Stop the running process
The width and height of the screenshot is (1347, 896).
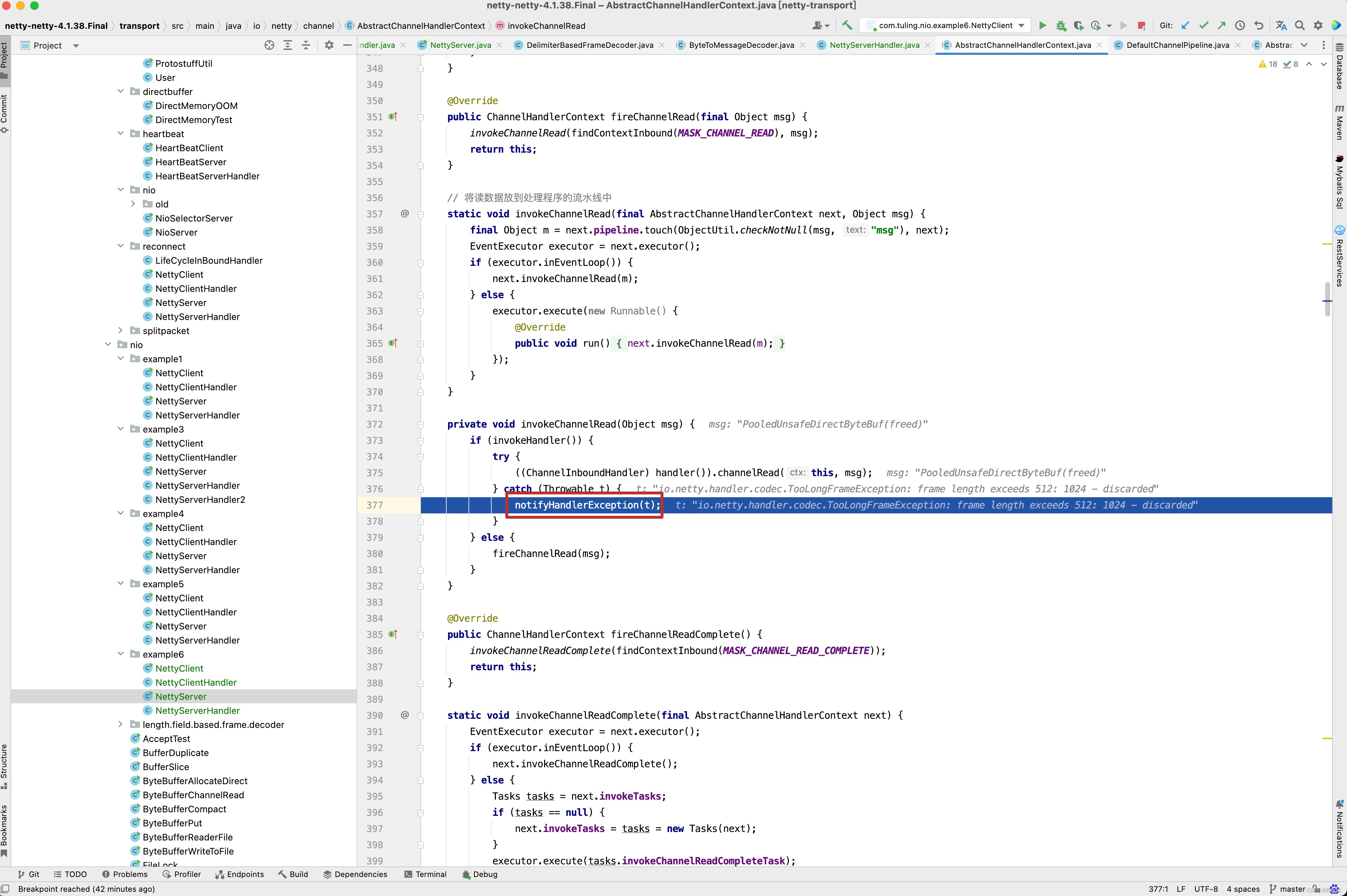click(x=1141, y=26)
